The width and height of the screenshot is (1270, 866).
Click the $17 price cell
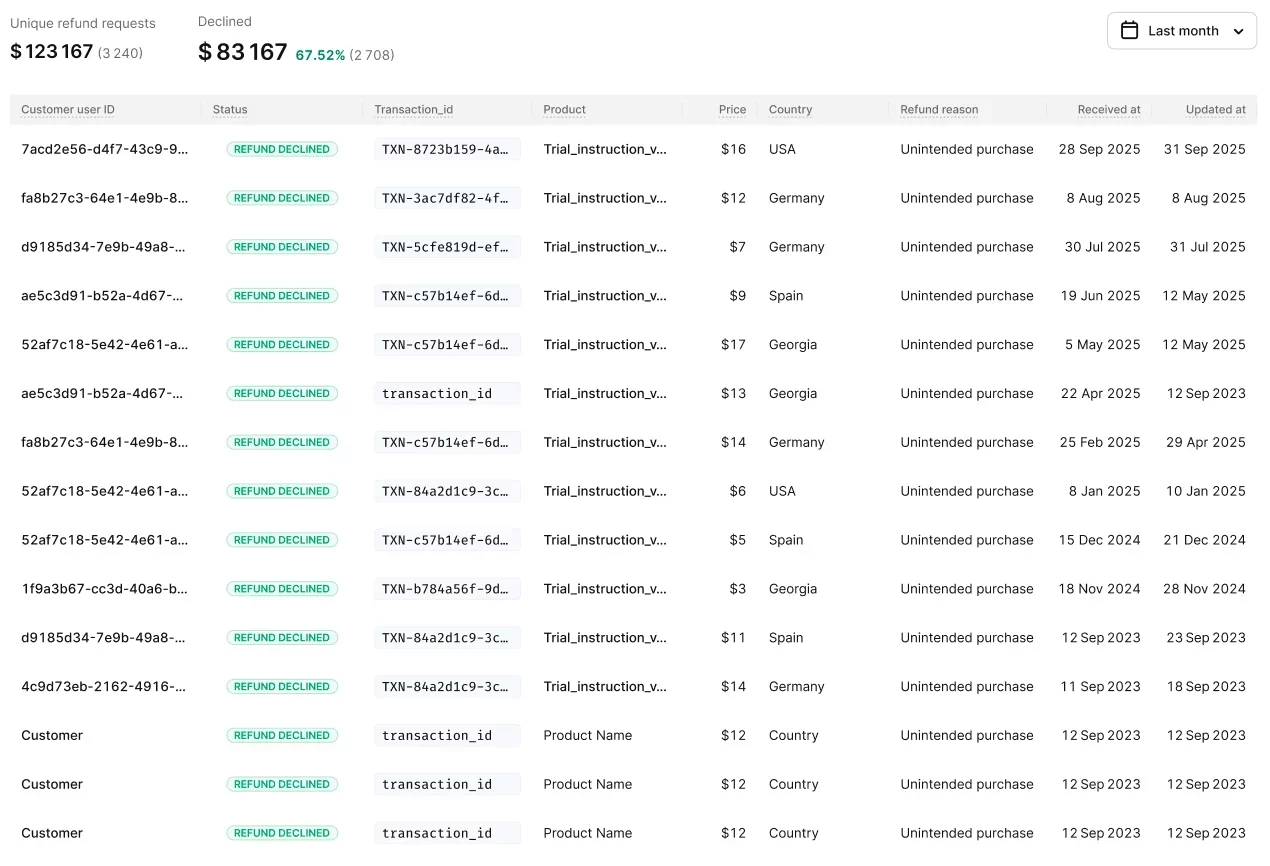pyautogui.click(x=733, y=345)
